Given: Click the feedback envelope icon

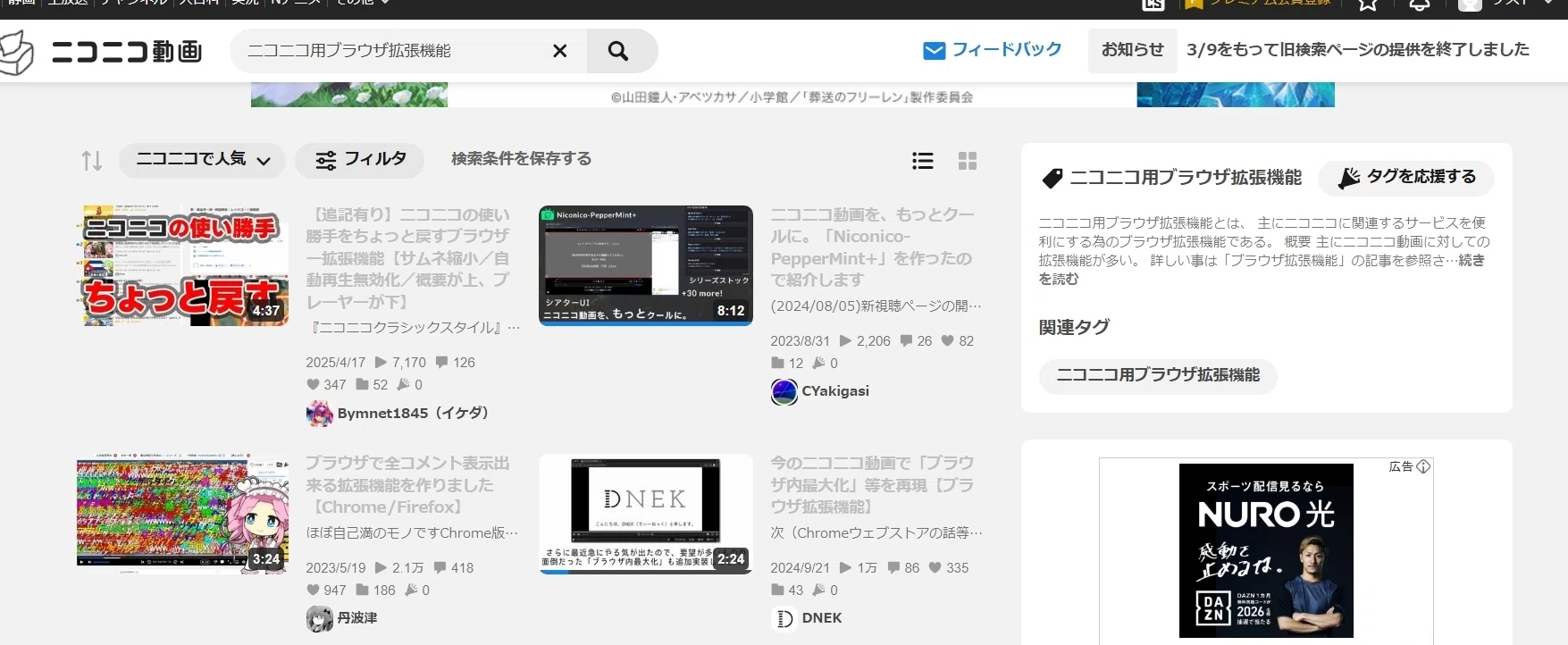Looking at the screenshot, I should pos(934,51).
